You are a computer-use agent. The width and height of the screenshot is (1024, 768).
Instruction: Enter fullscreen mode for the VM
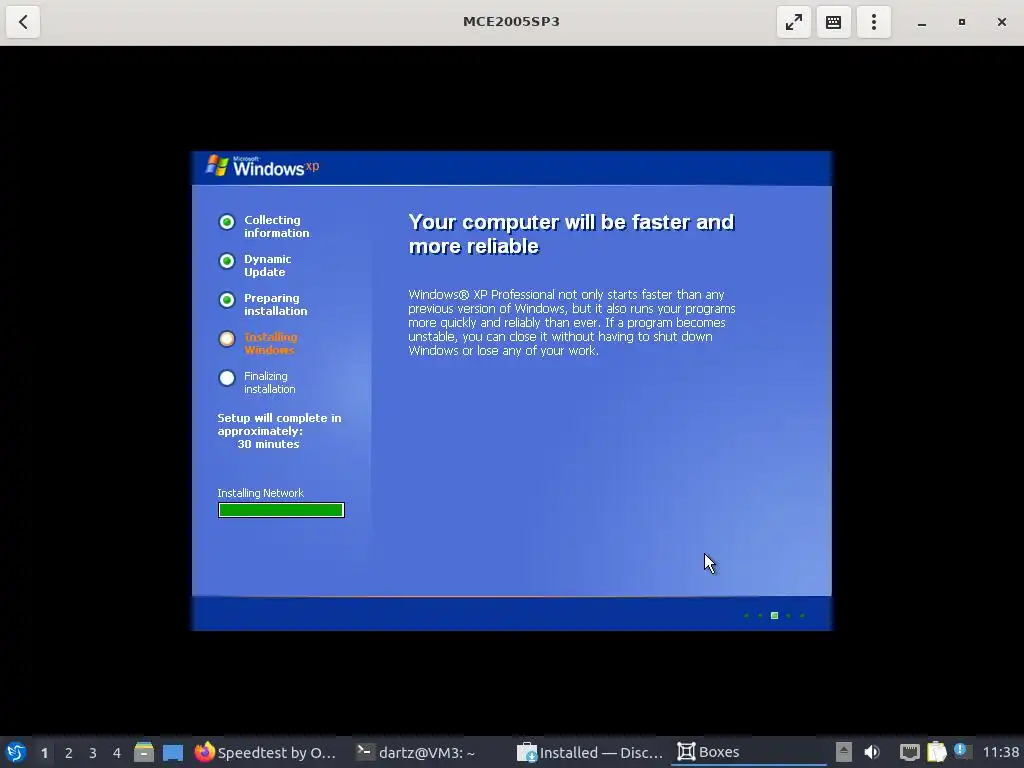pyautogui.click(x=793, y=22)
